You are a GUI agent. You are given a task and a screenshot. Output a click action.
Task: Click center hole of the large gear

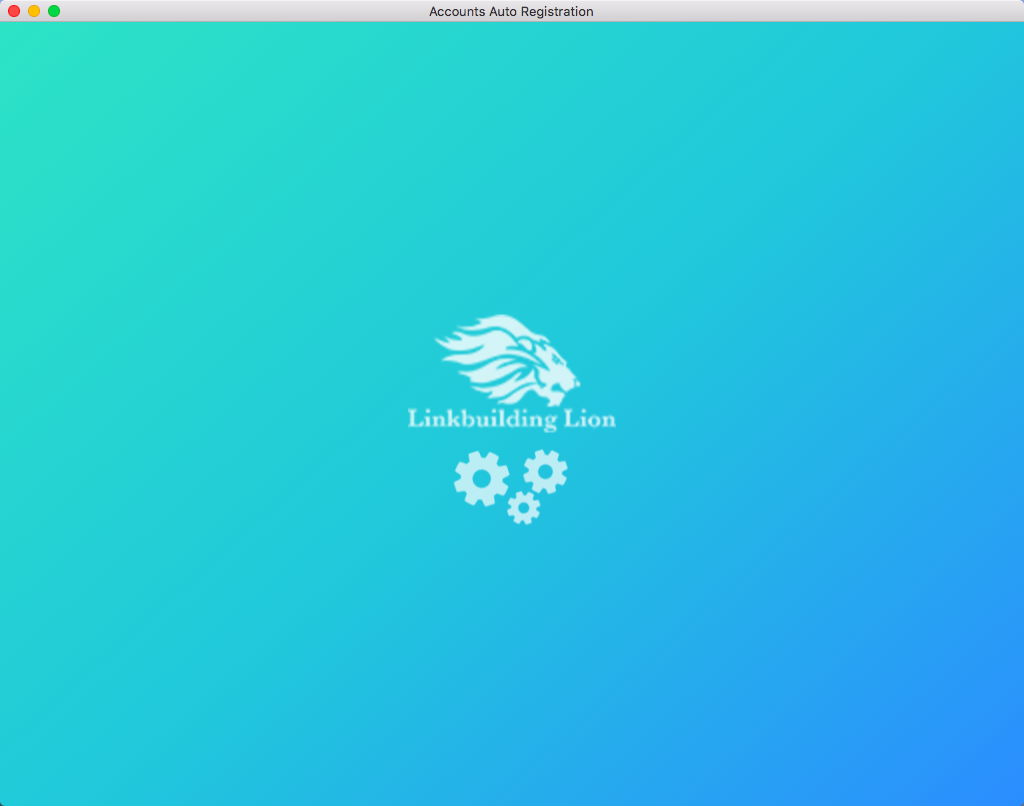pyautogui.click(x=481, y=479)
